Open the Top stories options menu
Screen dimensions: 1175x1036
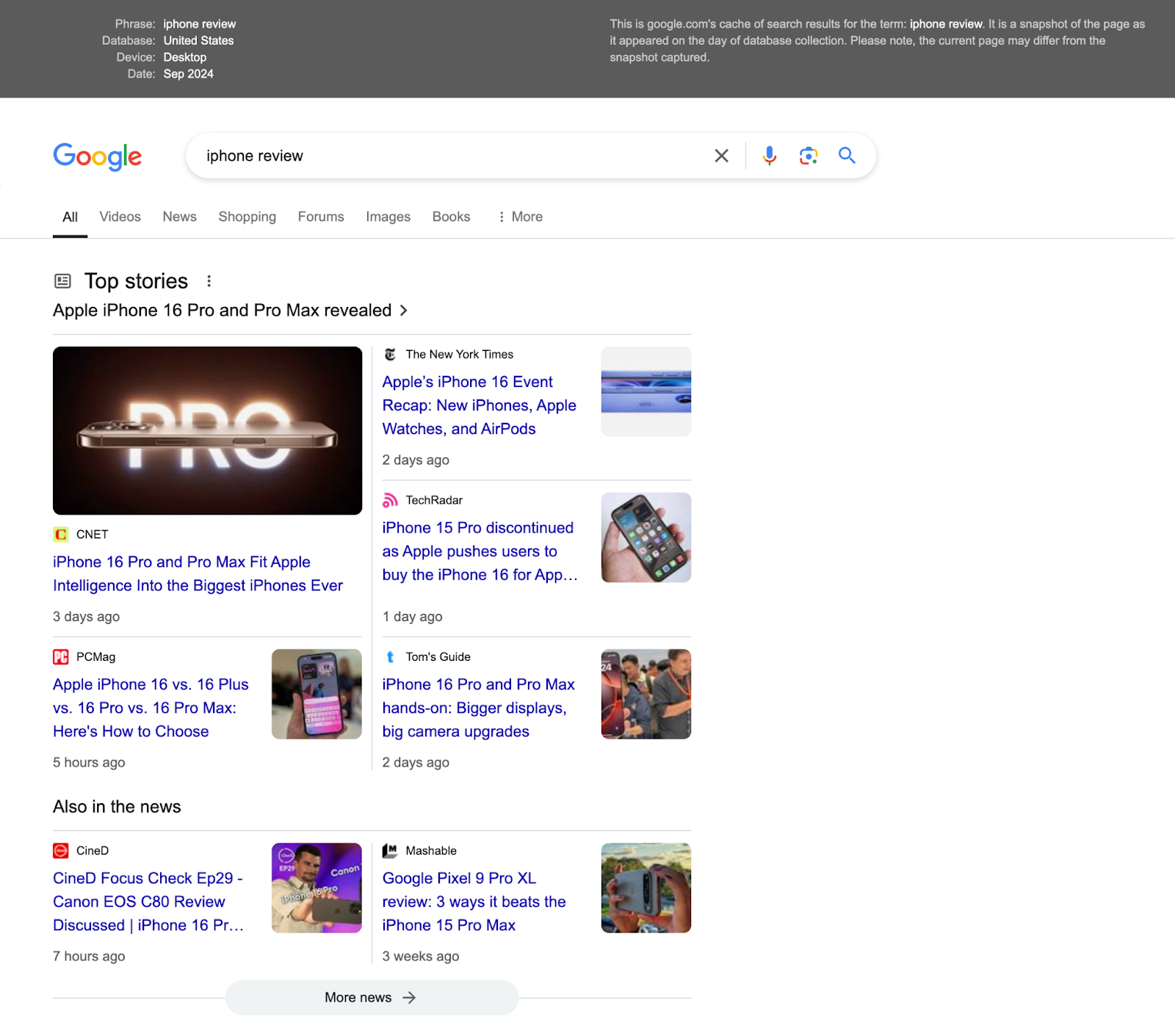coord(209,280)
